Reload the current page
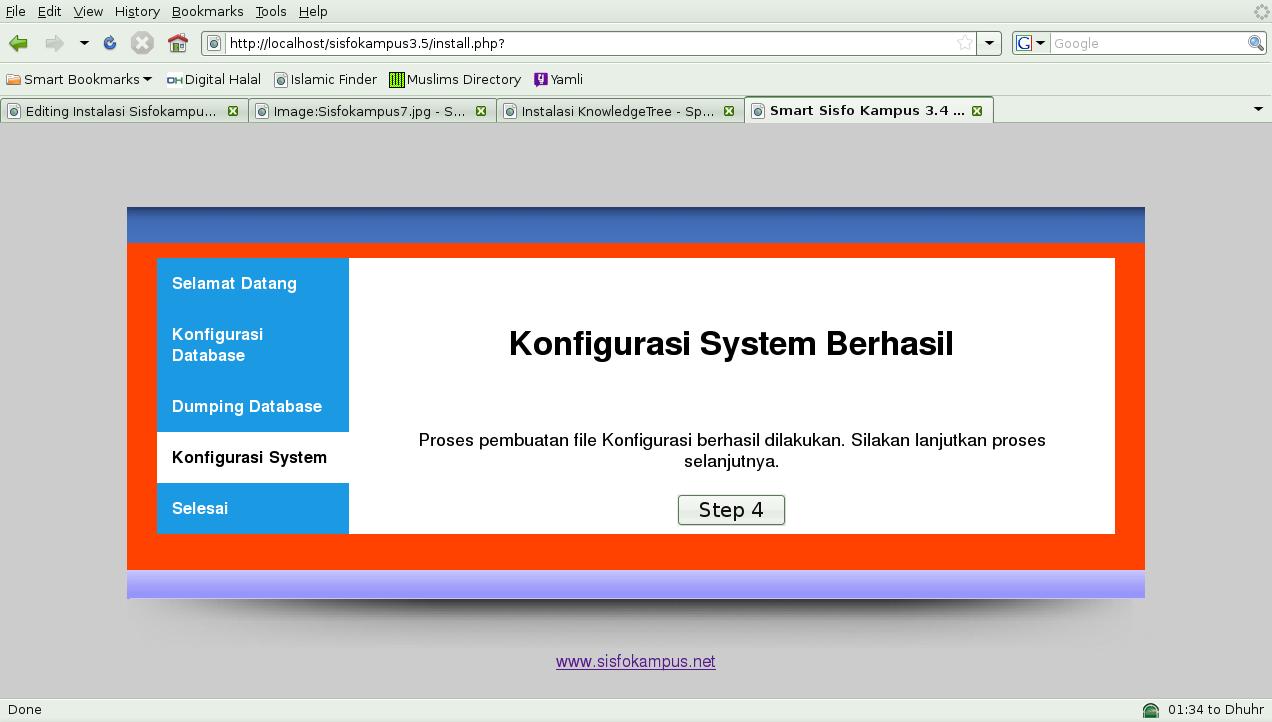The height and width of the screenshot is (722, 1272). click(x=110, y=43)
